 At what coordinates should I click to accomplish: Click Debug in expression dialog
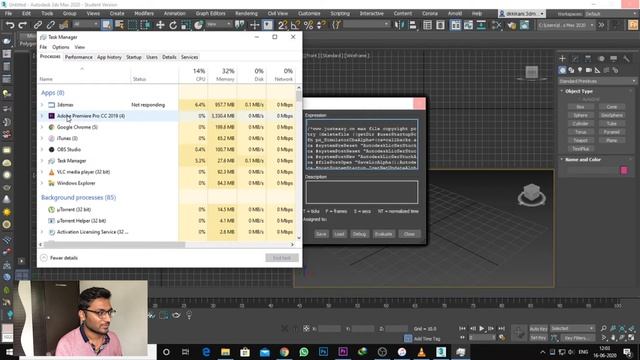[x=359, y=234]
